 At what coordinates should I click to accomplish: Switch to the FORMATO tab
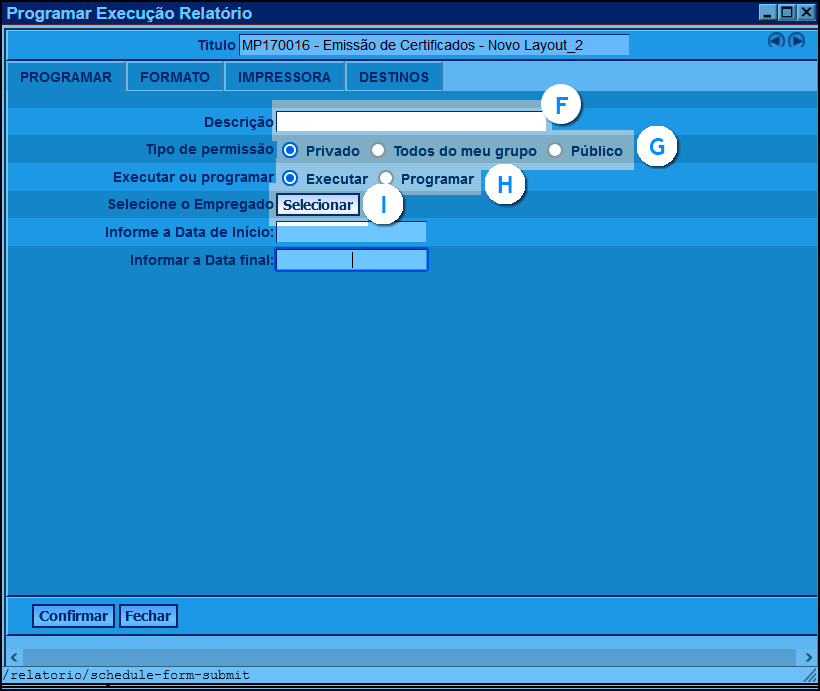pyautogui.click(x=175, y=77)
